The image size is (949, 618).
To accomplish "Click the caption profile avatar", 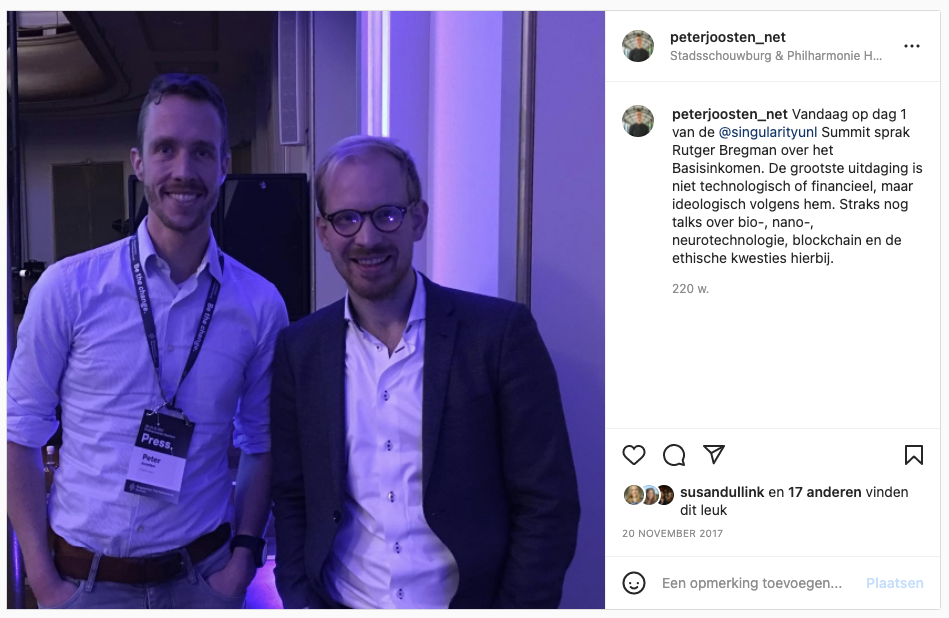I will [638, 121].
